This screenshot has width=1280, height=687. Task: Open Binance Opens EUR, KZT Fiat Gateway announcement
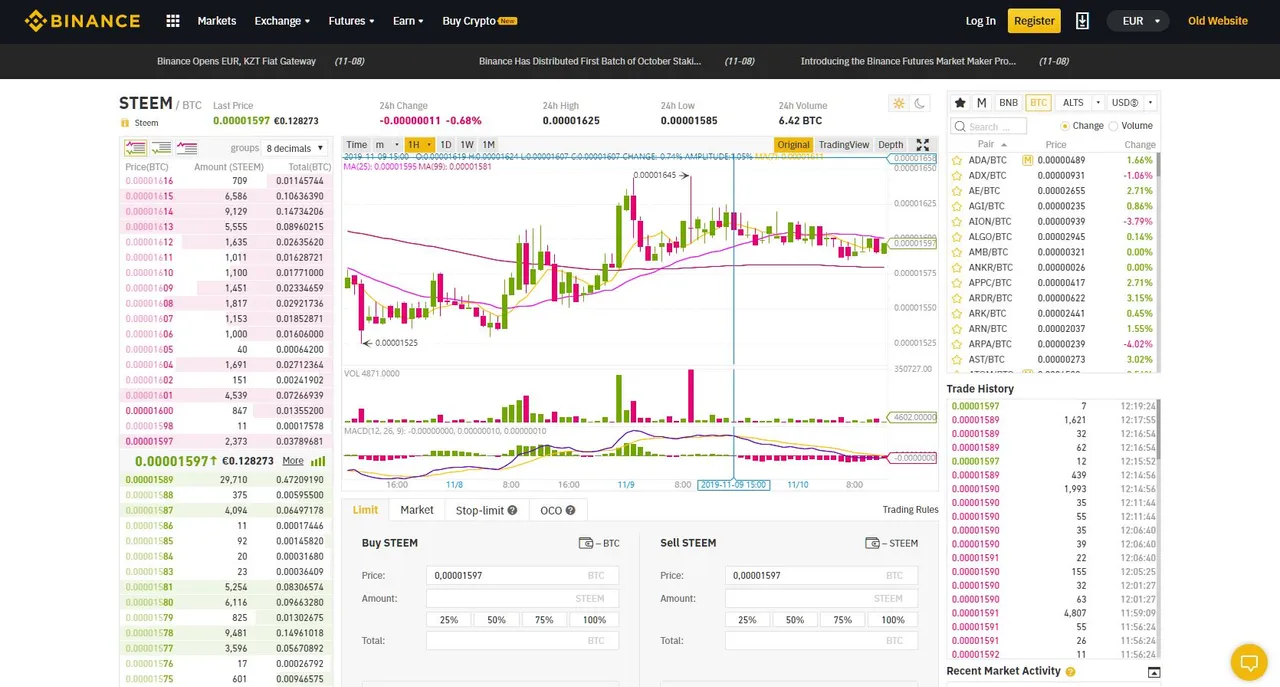236,61
